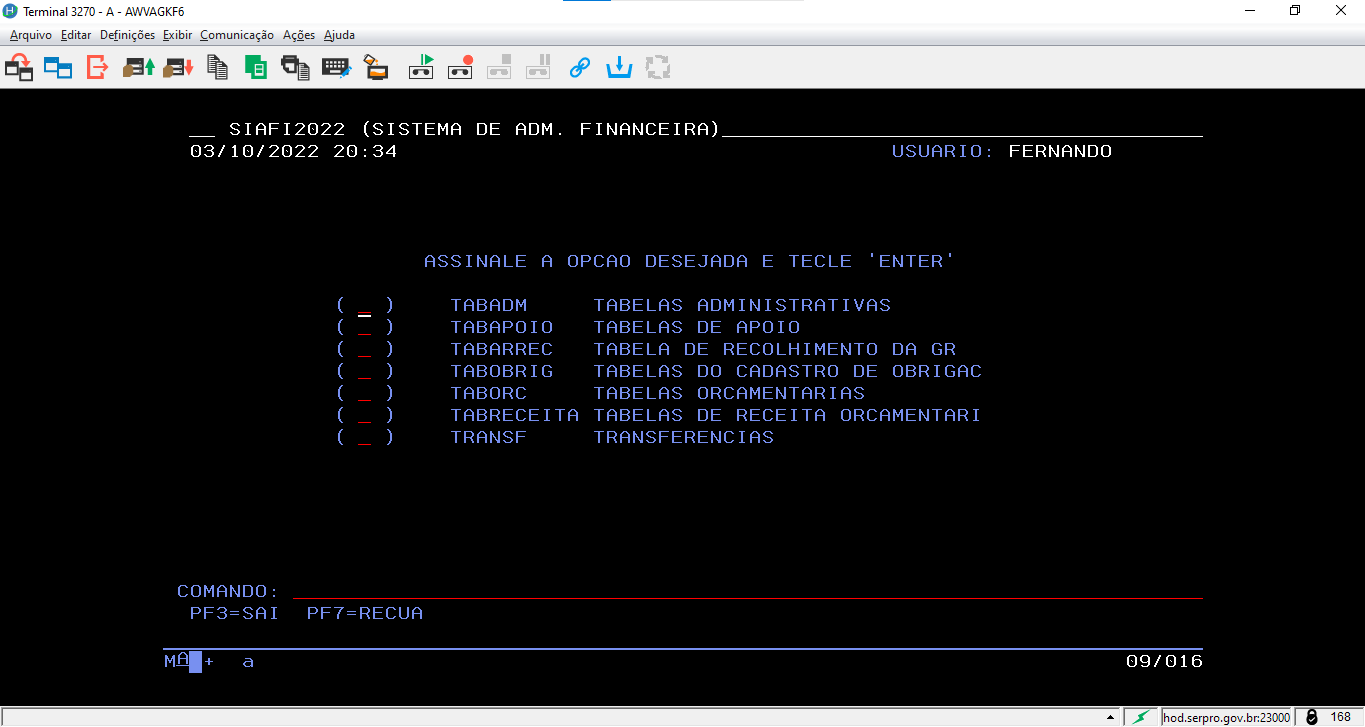Click the keyboard remap icon
This screenshot has height=727, width=1365.
[336, 68]
